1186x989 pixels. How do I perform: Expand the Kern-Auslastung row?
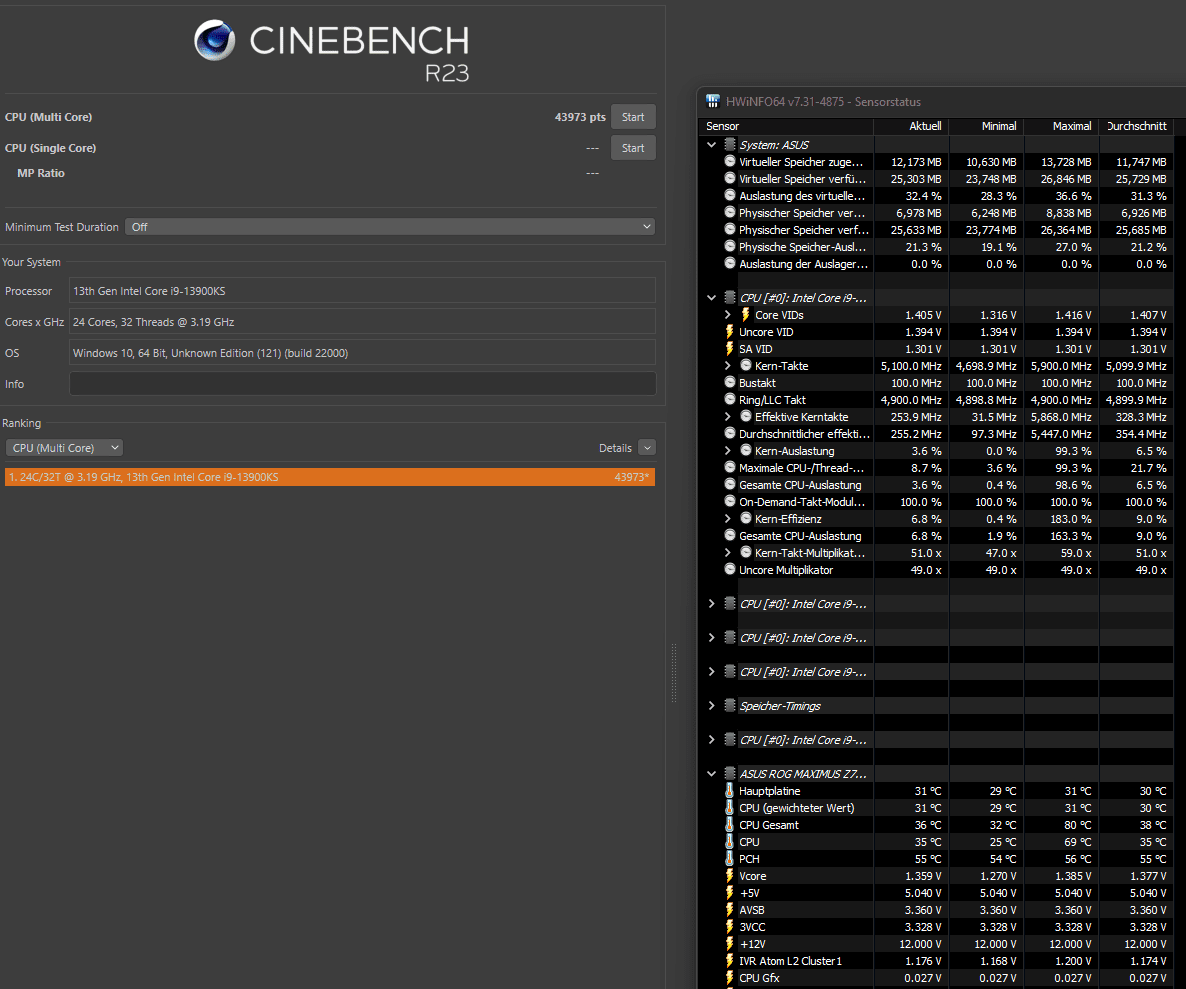click(728, 451)
